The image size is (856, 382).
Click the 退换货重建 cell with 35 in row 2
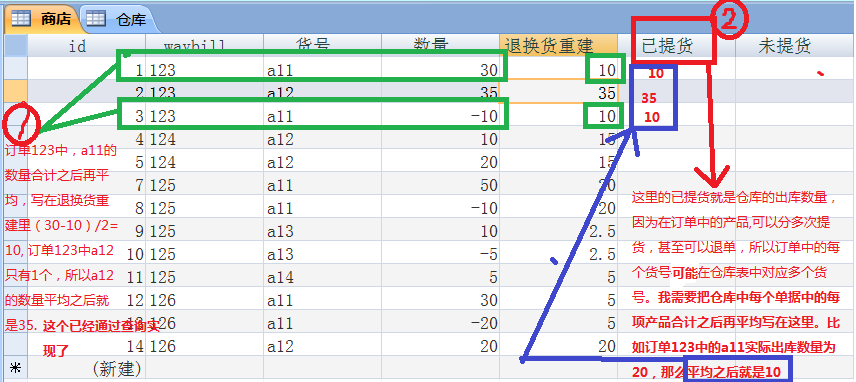[x=558, y=93]
